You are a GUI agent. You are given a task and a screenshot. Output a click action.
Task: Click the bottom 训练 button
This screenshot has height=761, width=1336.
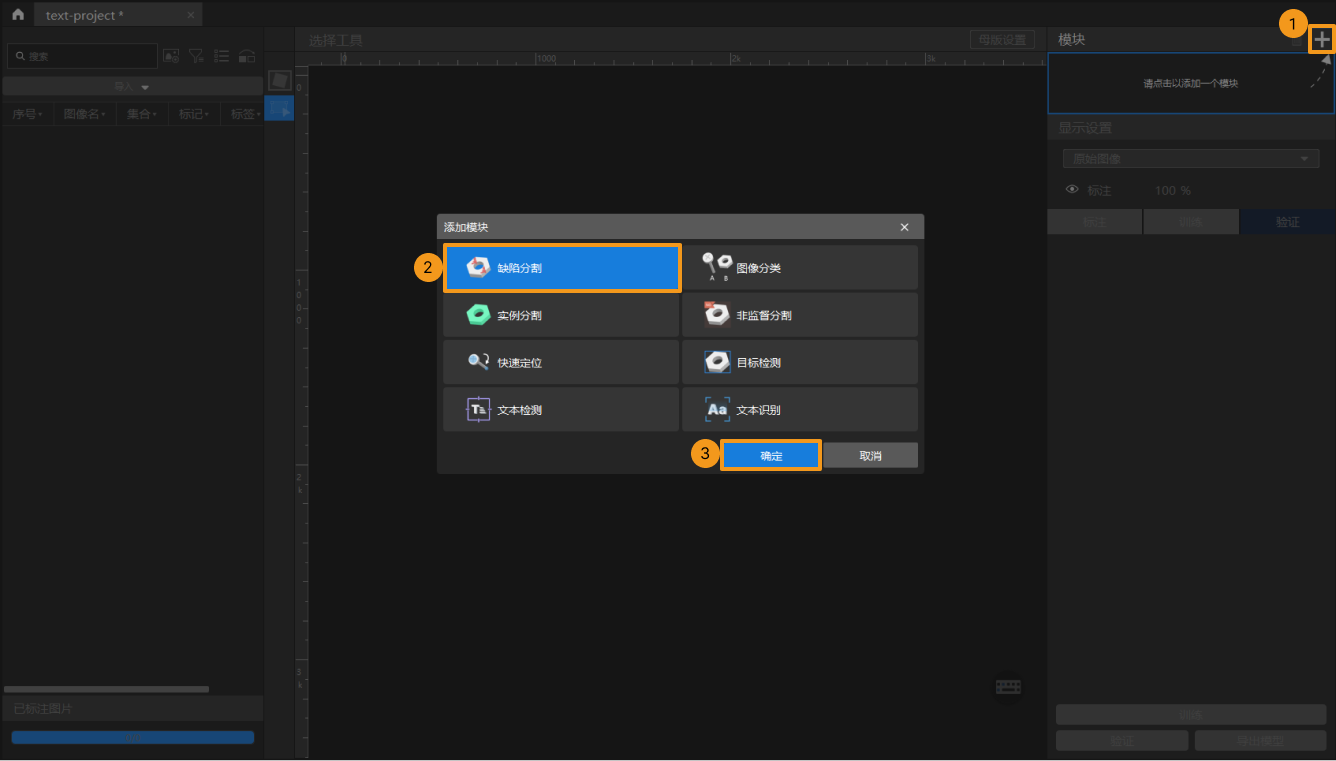(1190, 714)
